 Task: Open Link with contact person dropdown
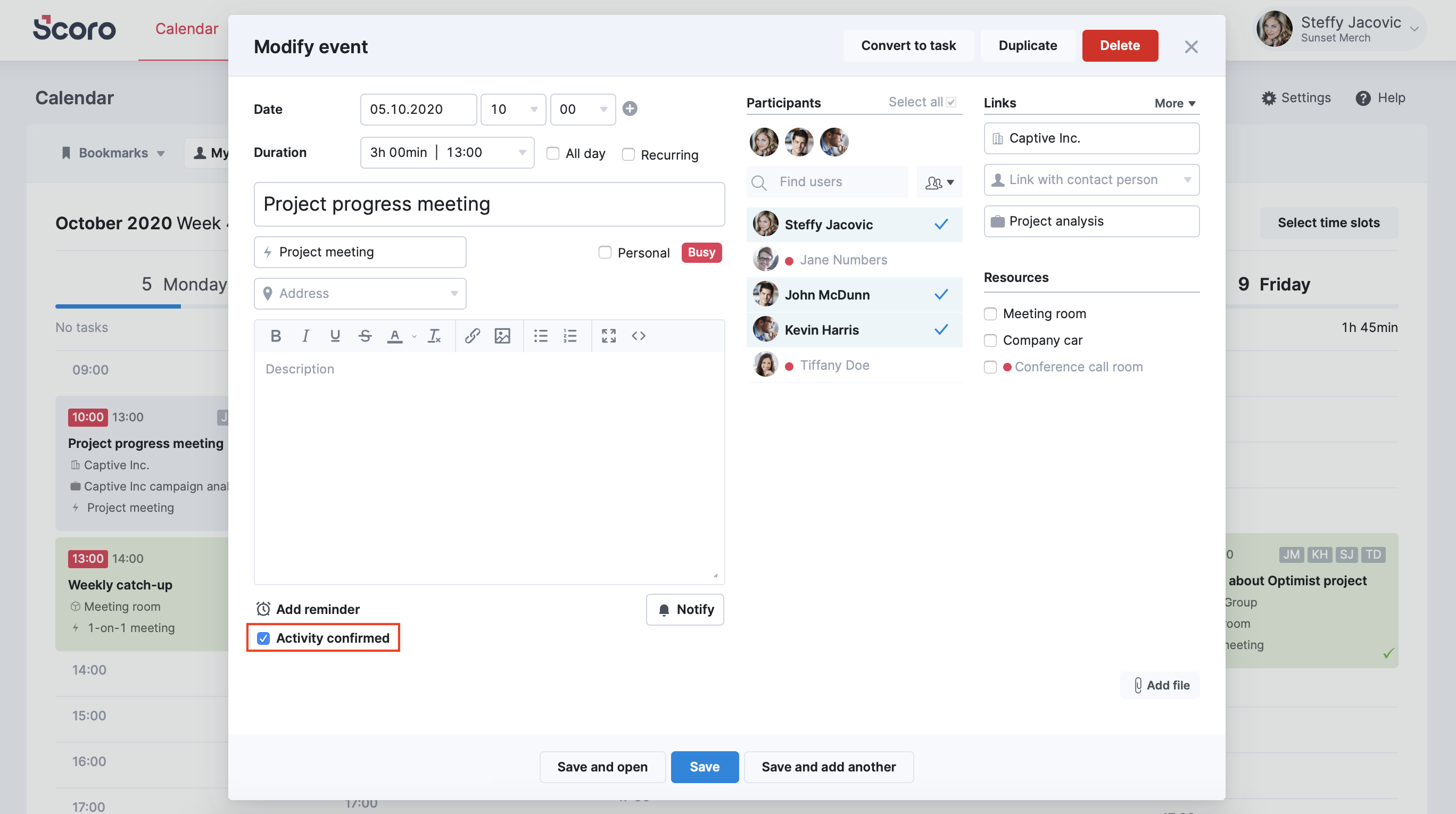pos(1091,180)
